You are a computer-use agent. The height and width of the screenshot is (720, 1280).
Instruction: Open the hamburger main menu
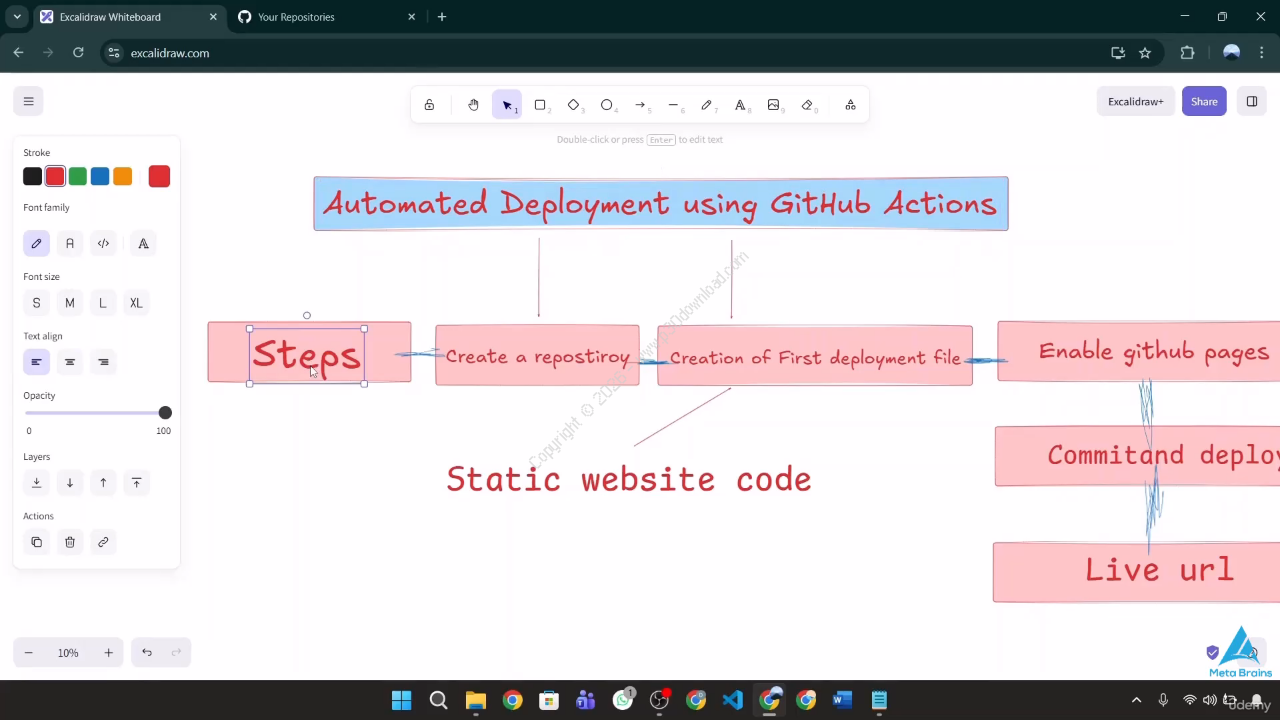tap(29, 101)
